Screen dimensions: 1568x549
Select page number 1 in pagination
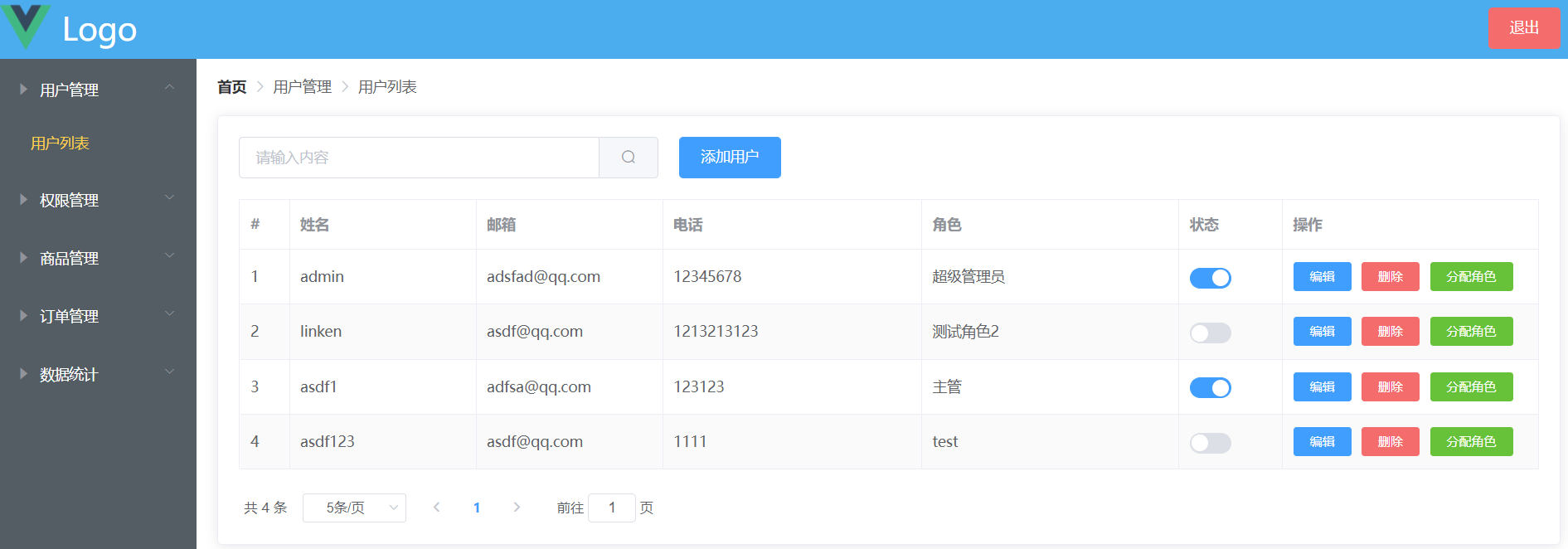click(x=477, y=508)
